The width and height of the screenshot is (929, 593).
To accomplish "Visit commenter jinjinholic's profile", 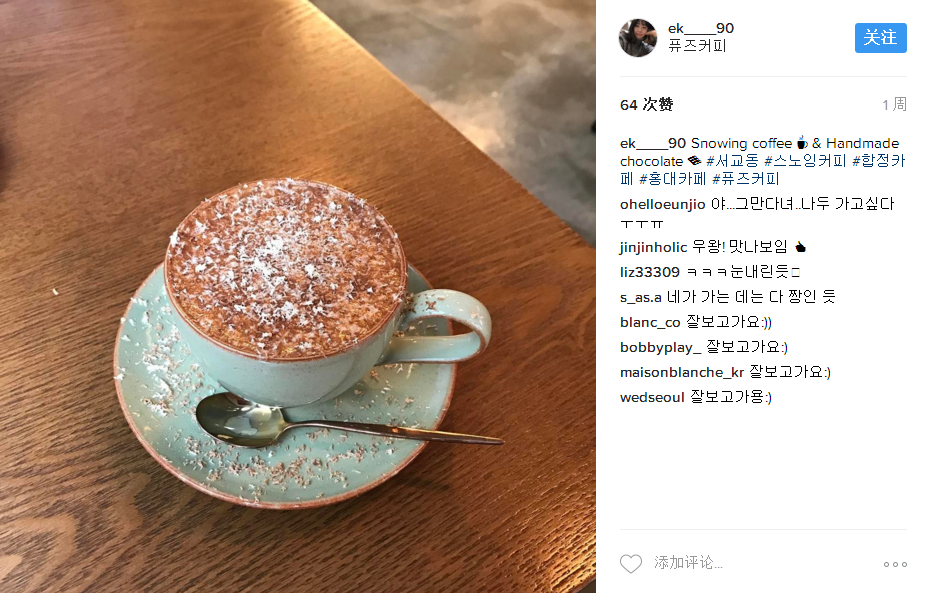I will point(653,247).
